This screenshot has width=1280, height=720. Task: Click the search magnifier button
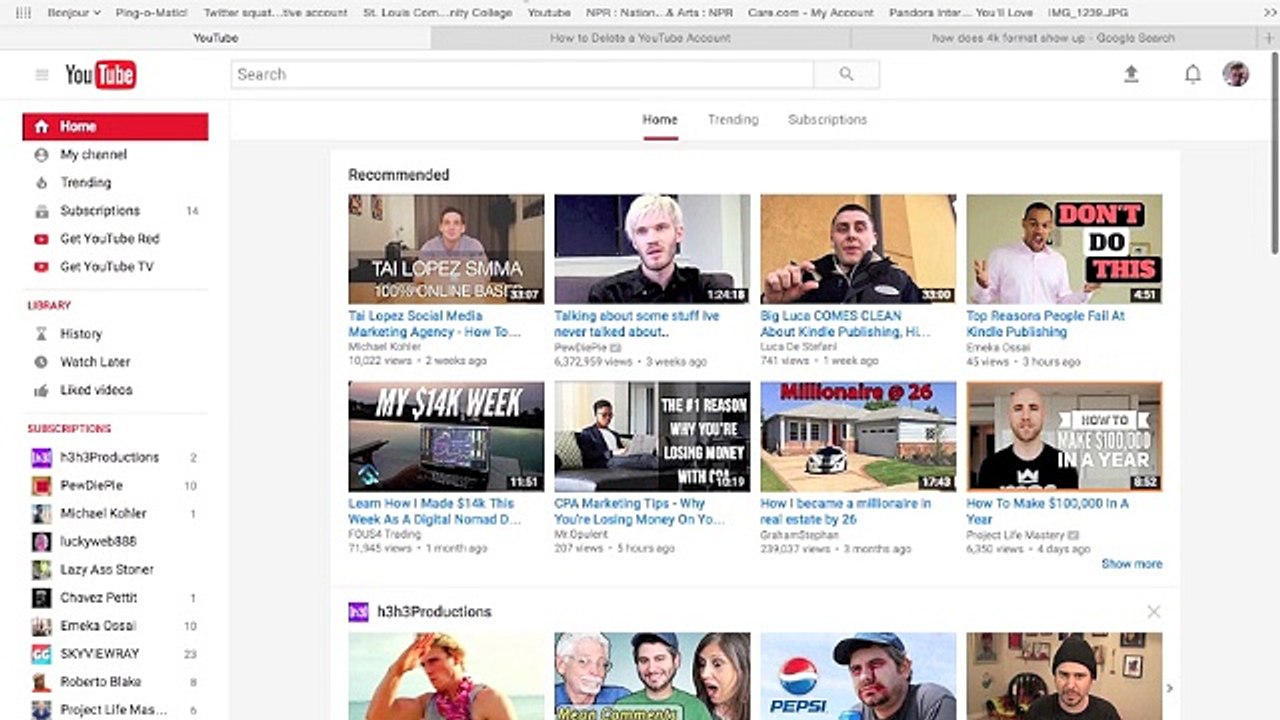point(846,74)
